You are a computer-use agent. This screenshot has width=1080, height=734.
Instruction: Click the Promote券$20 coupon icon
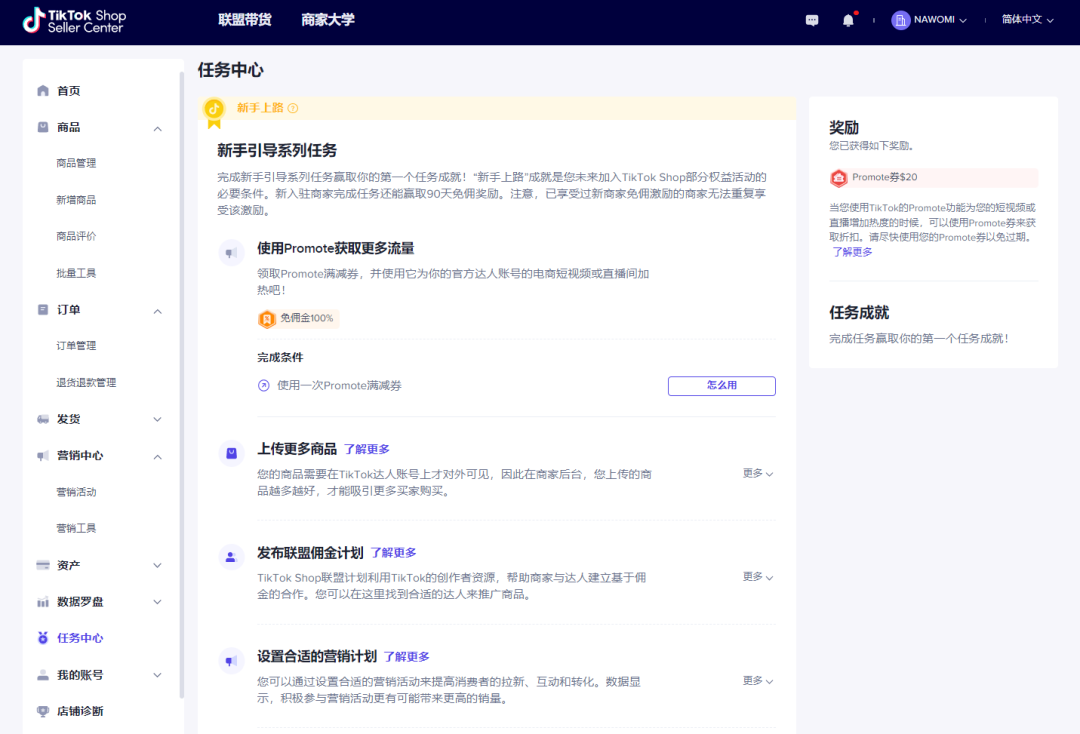[x=838, y=178]
